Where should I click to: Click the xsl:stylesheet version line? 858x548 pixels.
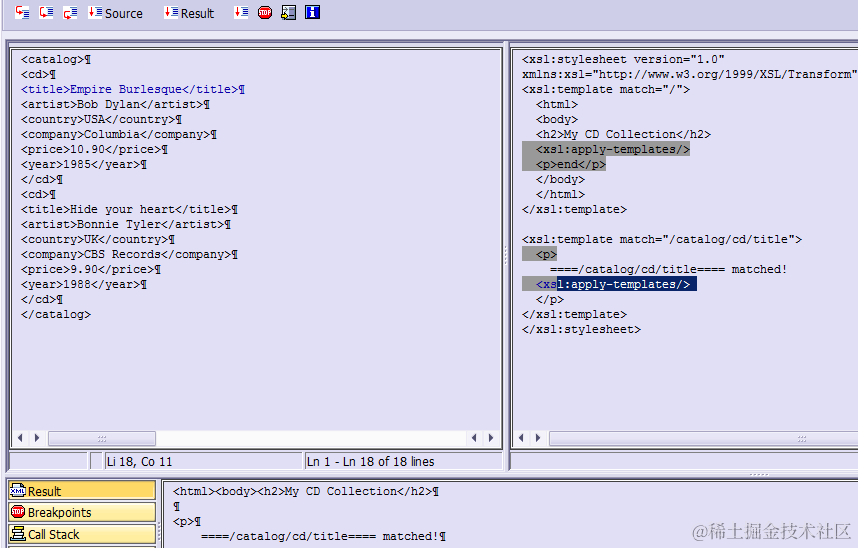pyautogui.click(x=623, y=59)
